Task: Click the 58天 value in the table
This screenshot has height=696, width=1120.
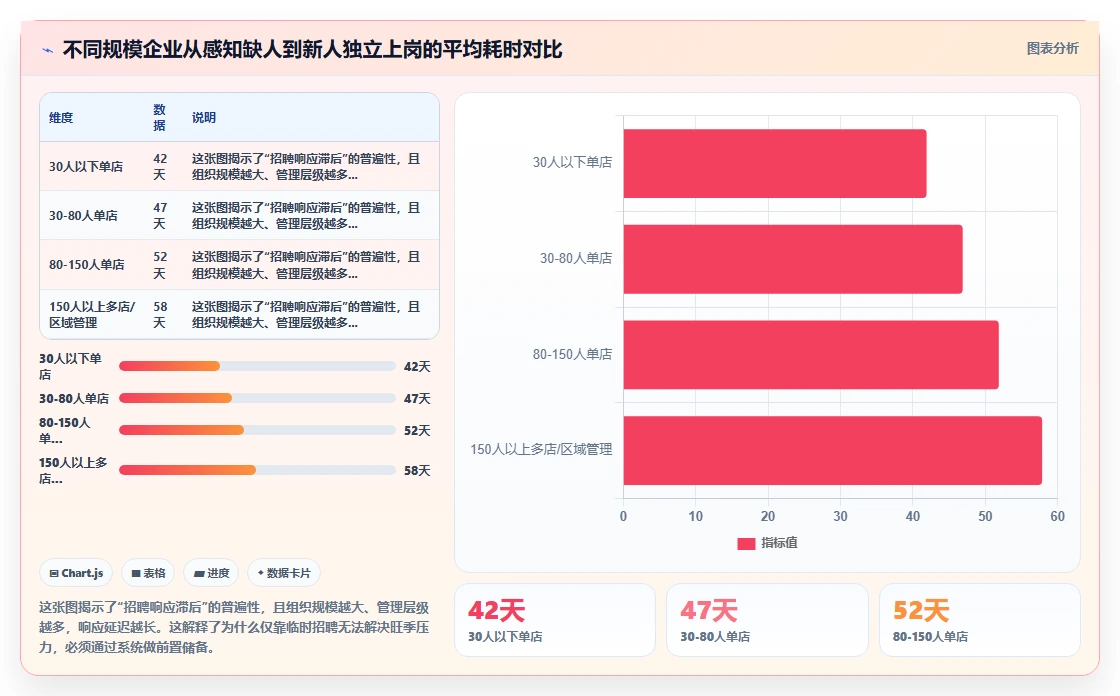Action: [x=160, y=314]
